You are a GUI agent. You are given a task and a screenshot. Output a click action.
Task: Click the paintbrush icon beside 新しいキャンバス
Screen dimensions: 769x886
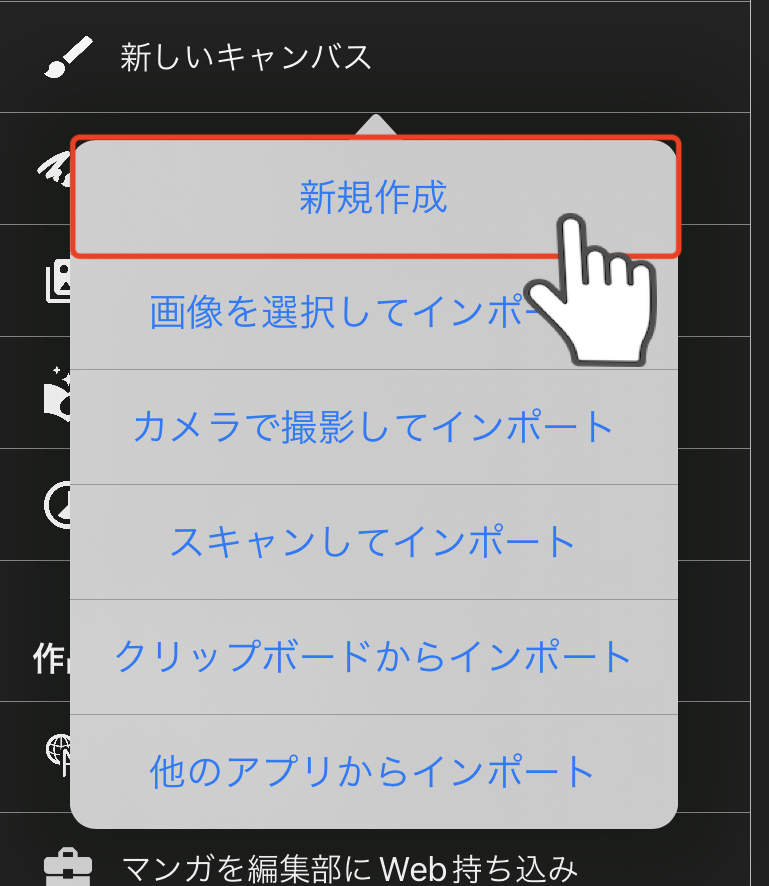[x=68, y=57]
